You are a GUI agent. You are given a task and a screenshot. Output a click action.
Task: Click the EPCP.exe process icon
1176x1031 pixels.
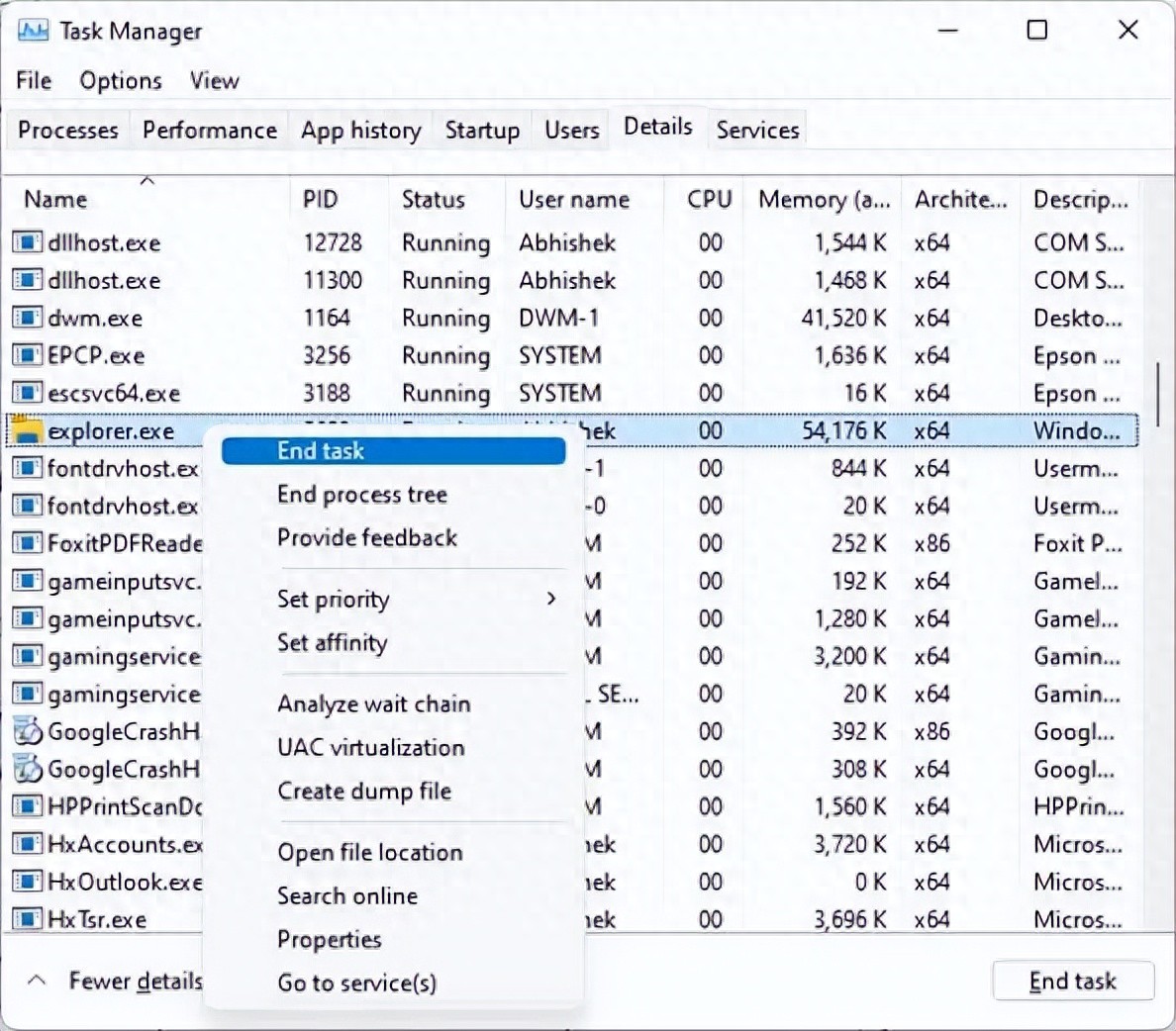coord(27,355)
